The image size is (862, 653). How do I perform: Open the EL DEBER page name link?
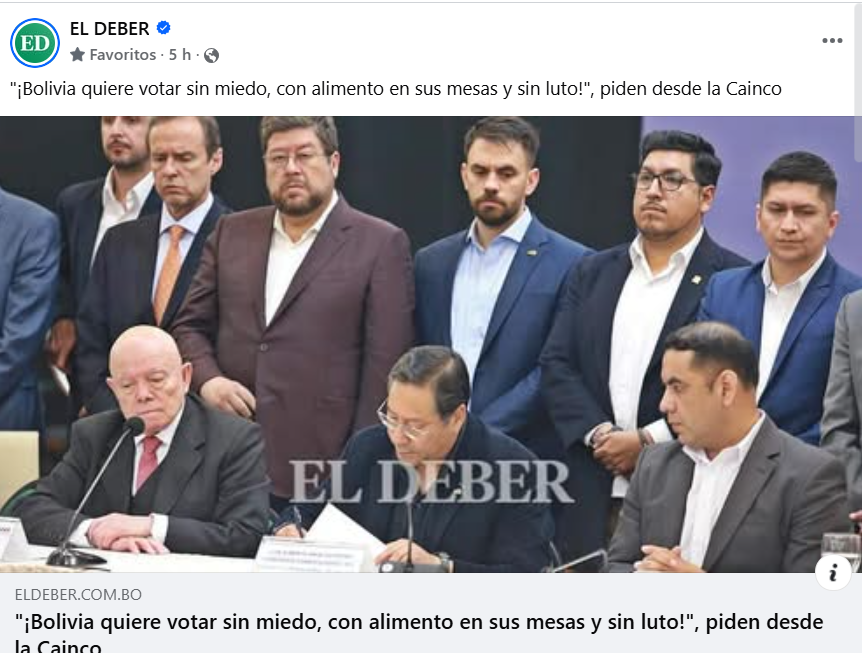point(109,28)
